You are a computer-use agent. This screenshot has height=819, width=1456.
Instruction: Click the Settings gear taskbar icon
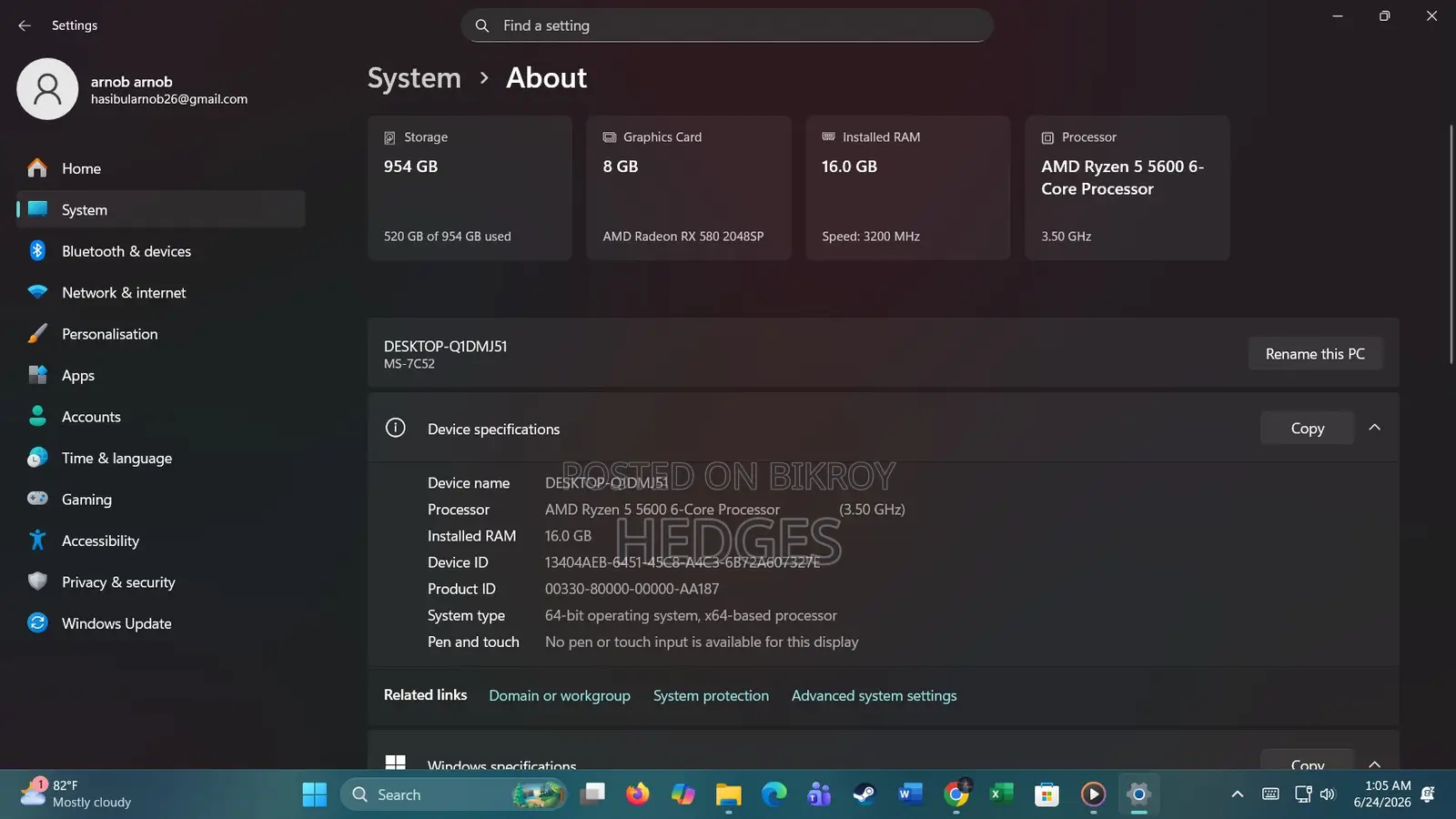1138,794
